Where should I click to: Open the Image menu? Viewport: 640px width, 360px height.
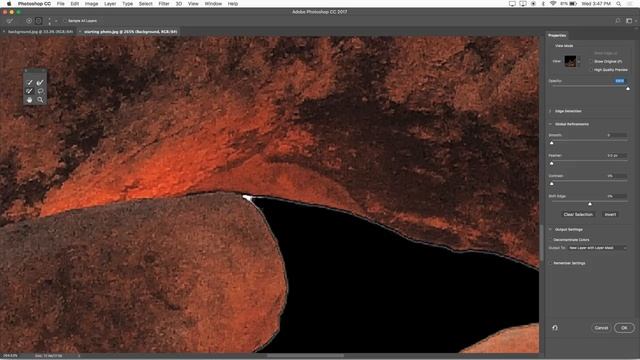91,4
